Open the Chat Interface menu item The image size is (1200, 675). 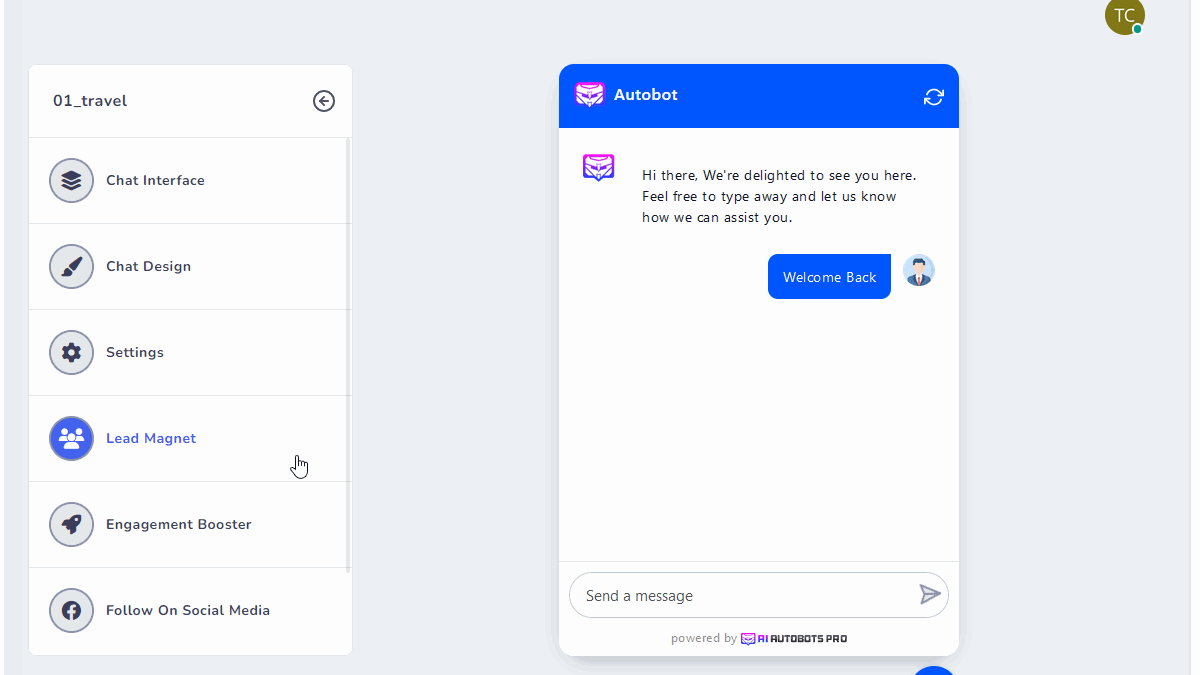[155, 181]
